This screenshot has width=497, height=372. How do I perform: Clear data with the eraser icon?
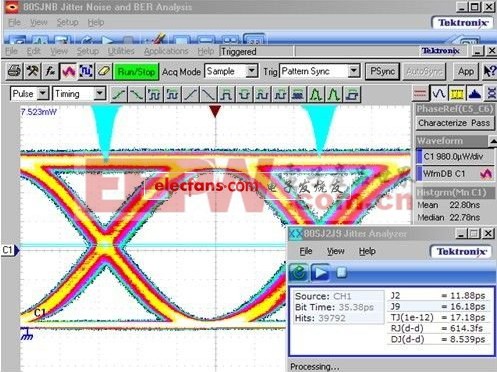tap(104, 71)
